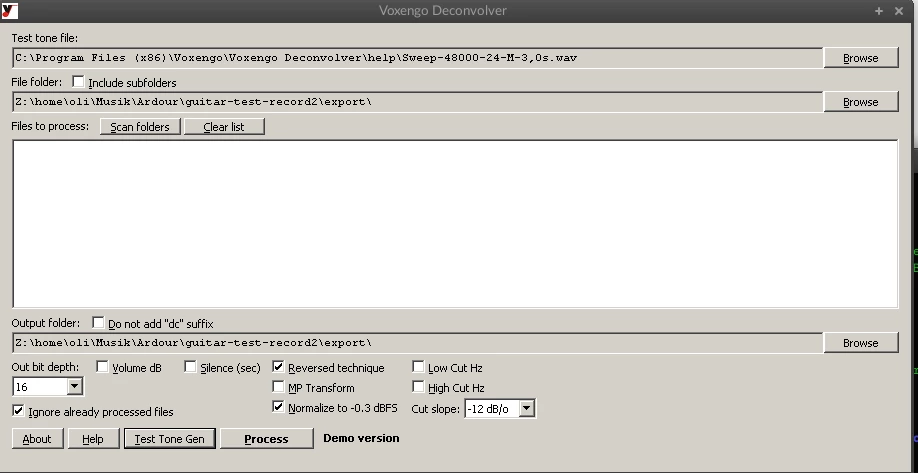Click the test tone file path field
Viewport: 918px width, 473px height.
[x=417, y=58]
